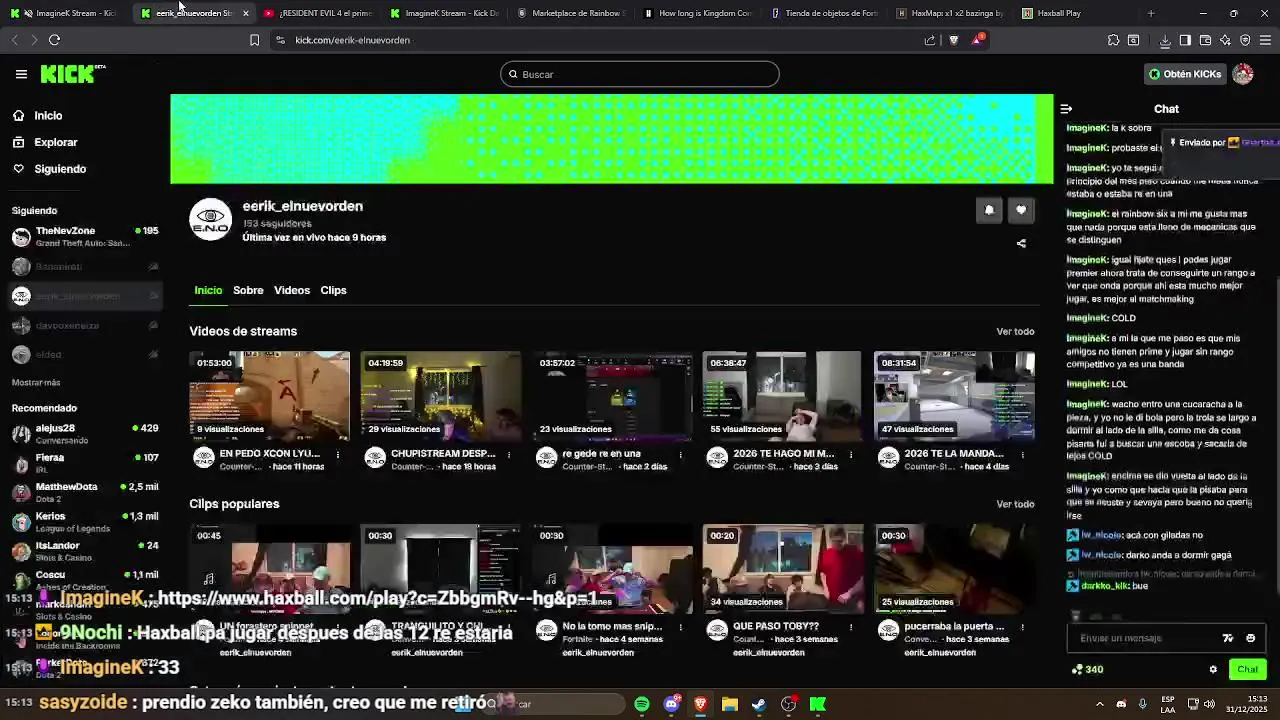Open the hamburger sidebar menu next to the KICK logo
Viewport: 1280px width, 720px height.
[x=21, y=74]
